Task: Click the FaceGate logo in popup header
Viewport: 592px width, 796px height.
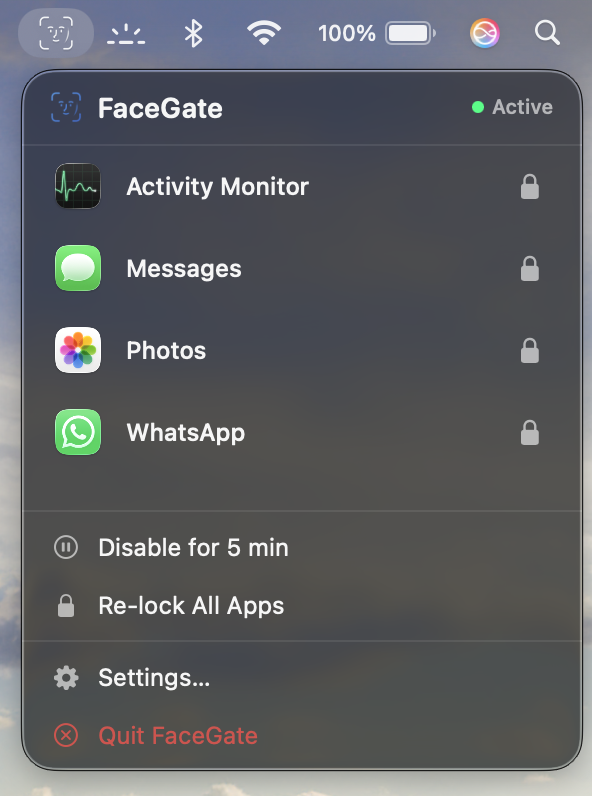Action: (66, 108)
